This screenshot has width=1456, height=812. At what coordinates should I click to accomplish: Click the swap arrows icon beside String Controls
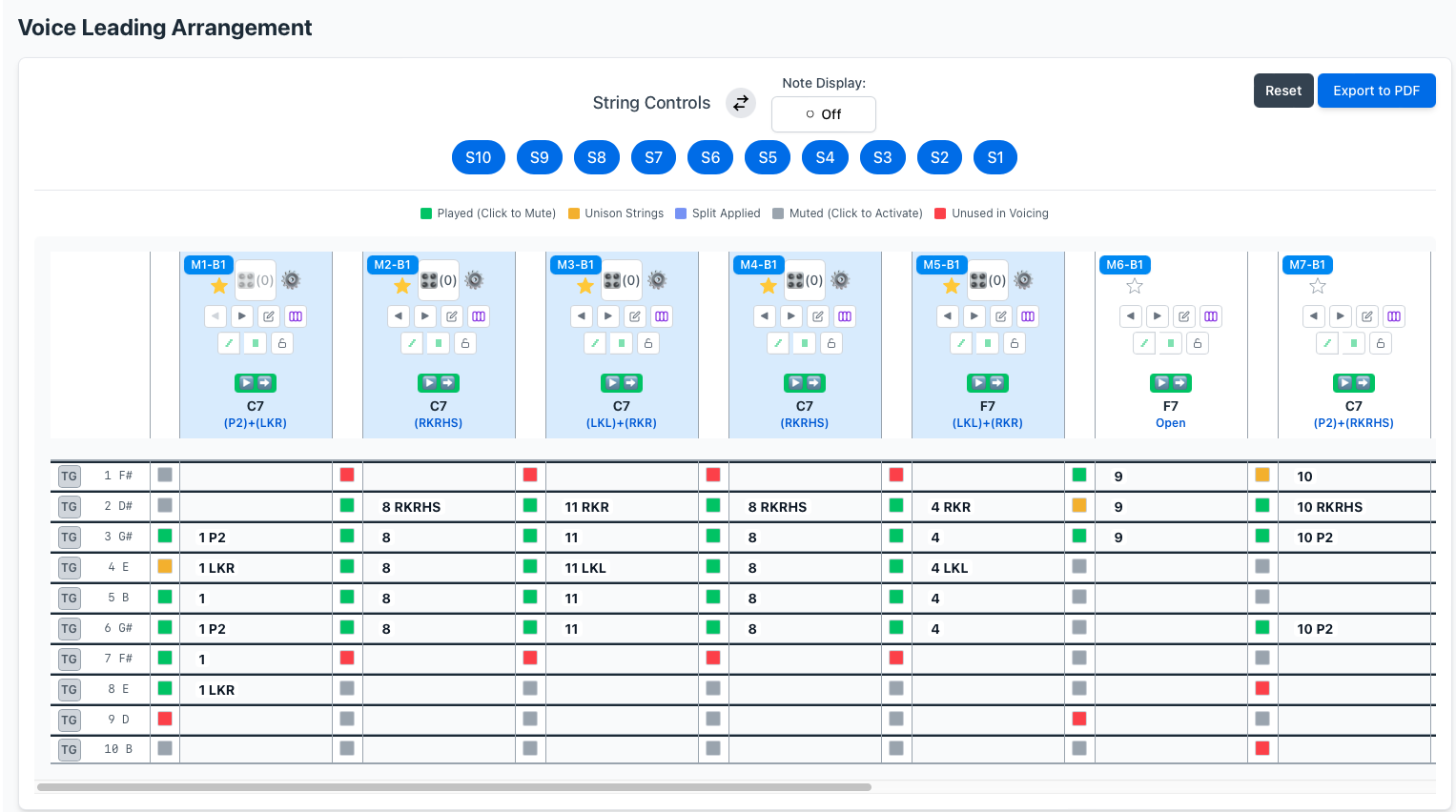pos(741,103)
